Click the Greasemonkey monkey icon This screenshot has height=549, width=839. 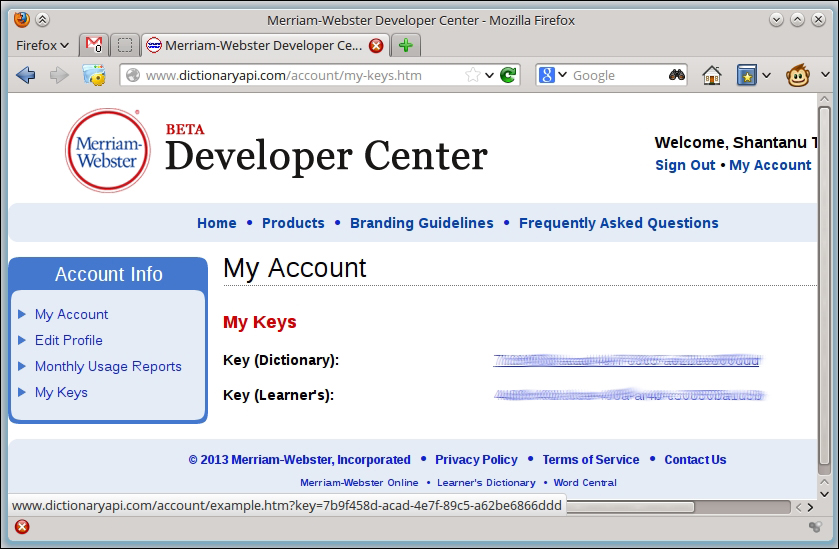click(x=798, y=75)
